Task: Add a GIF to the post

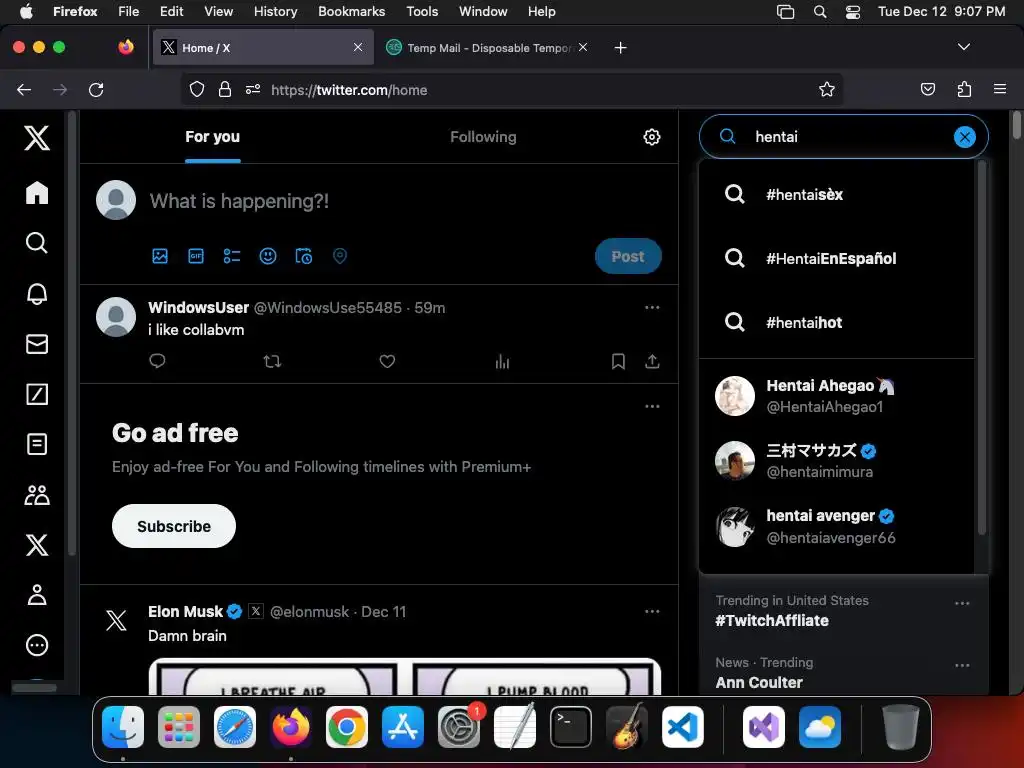Action: tap(196, 256)
